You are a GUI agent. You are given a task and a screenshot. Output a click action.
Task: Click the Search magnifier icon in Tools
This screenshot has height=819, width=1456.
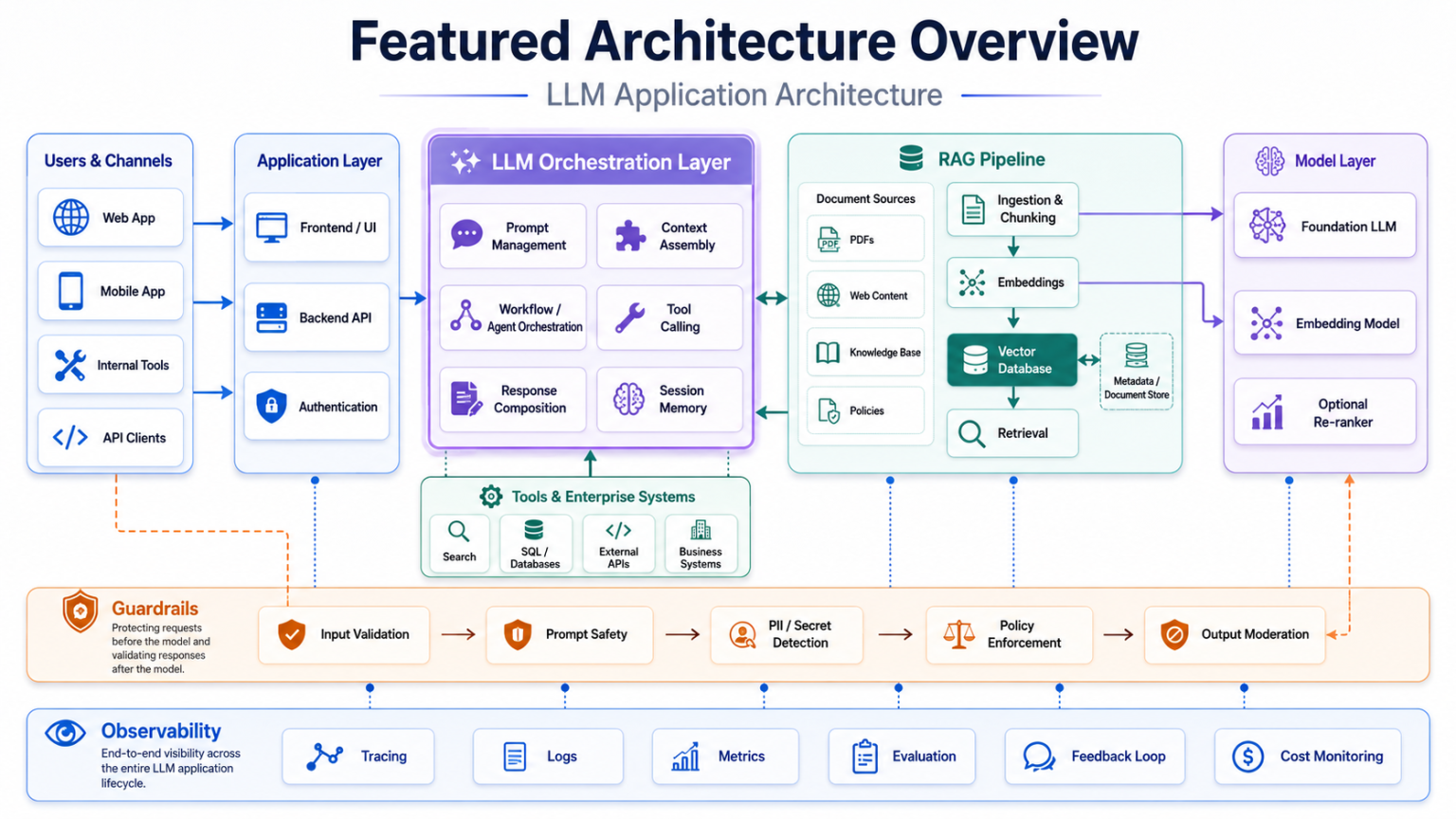[x=459, y=532]
